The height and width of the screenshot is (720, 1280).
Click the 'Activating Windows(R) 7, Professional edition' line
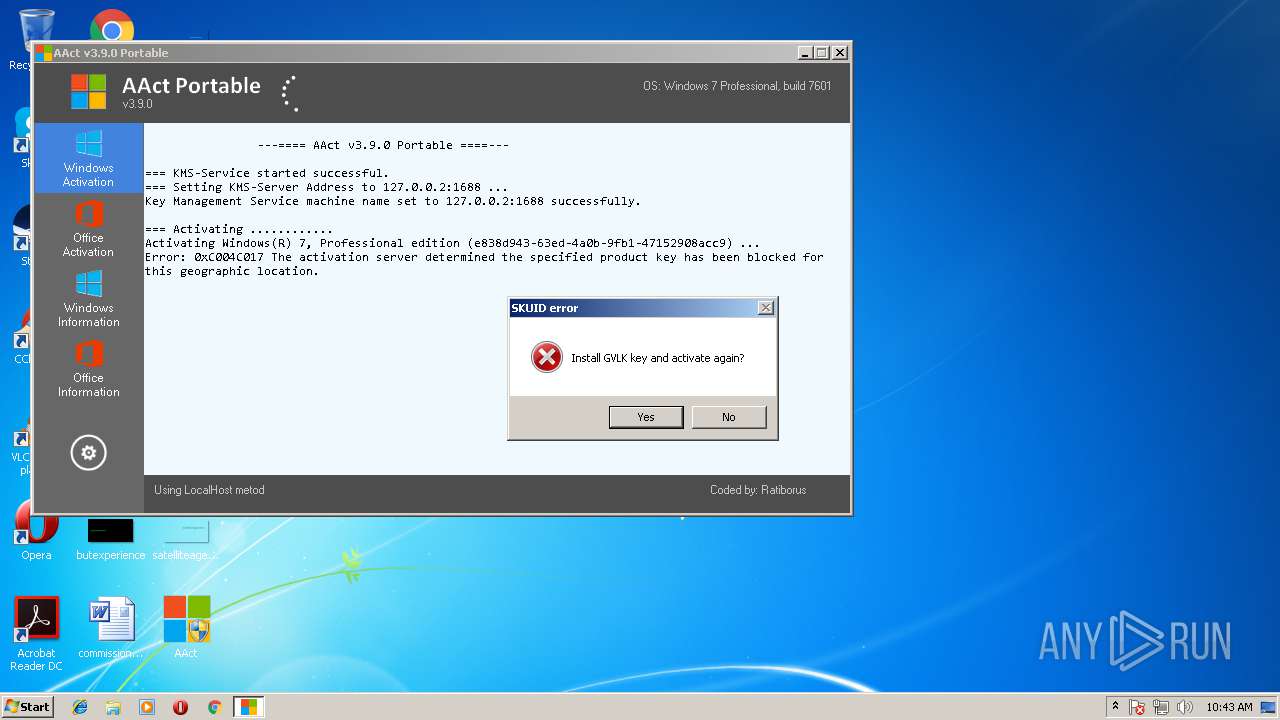pos(453,243)
